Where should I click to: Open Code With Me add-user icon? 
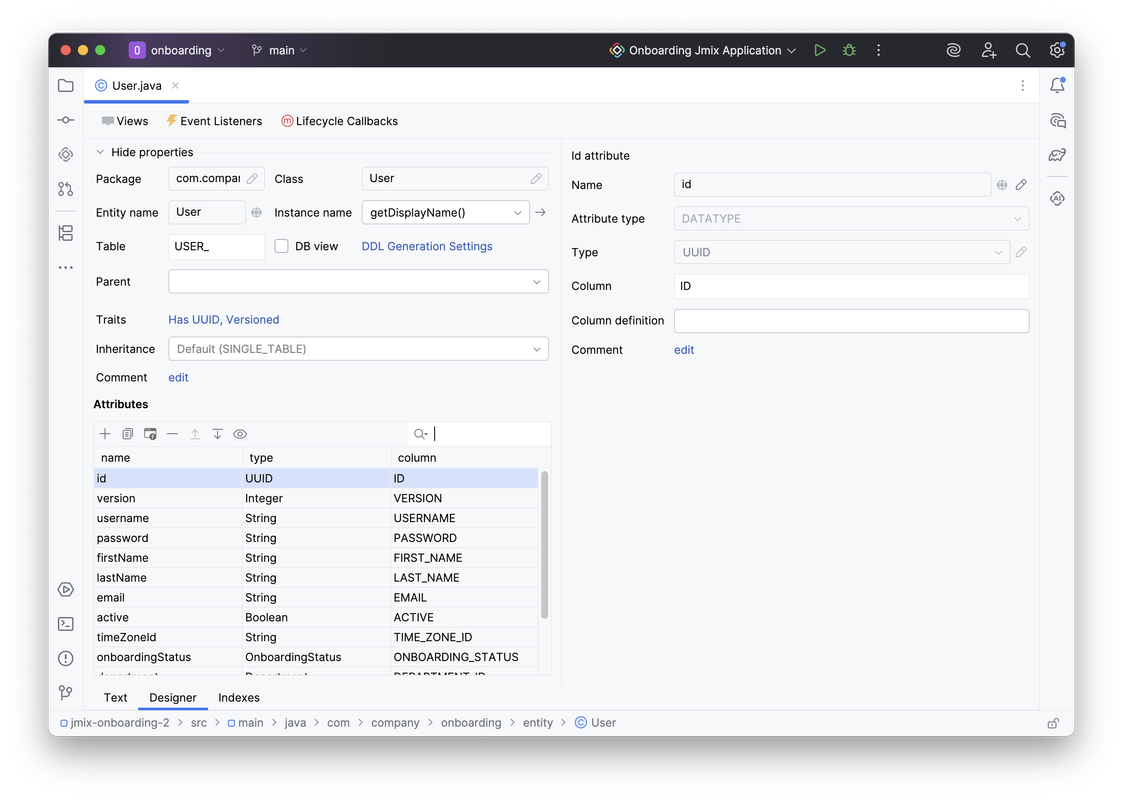coord(988,50)
